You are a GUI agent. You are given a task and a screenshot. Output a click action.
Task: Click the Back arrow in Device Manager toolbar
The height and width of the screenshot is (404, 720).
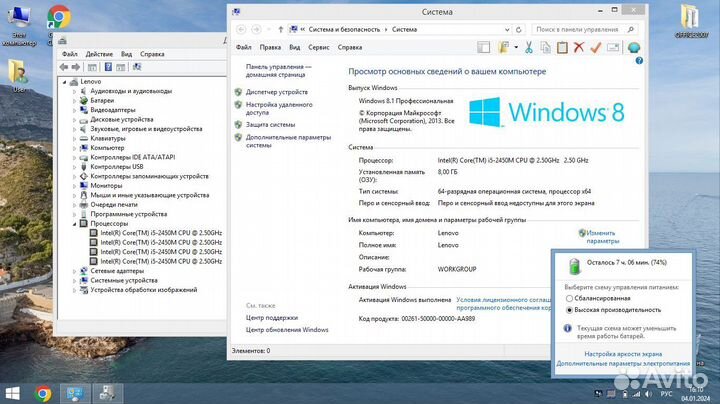[x=64, y=67]
